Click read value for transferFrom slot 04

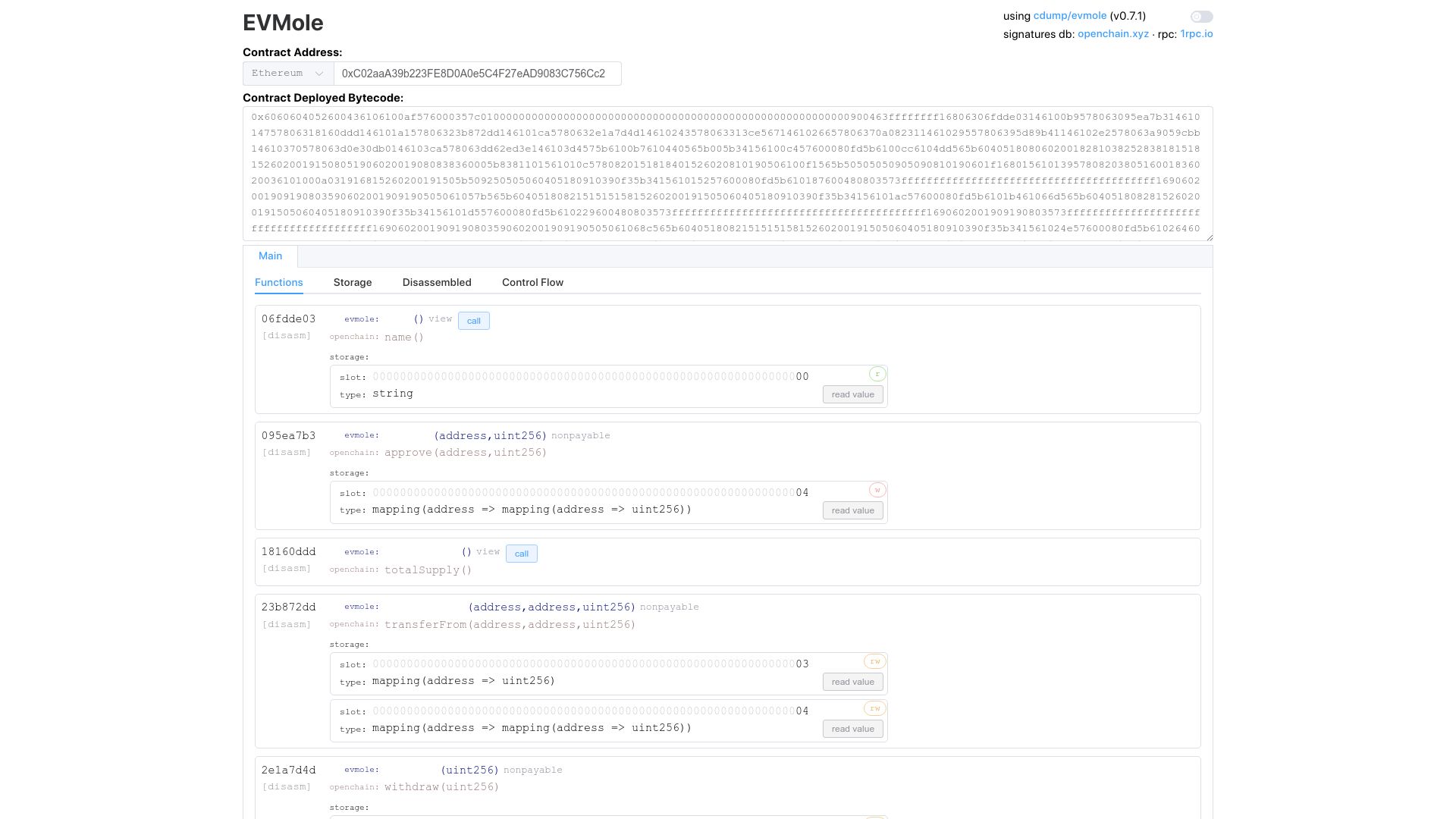coord(853,729)
